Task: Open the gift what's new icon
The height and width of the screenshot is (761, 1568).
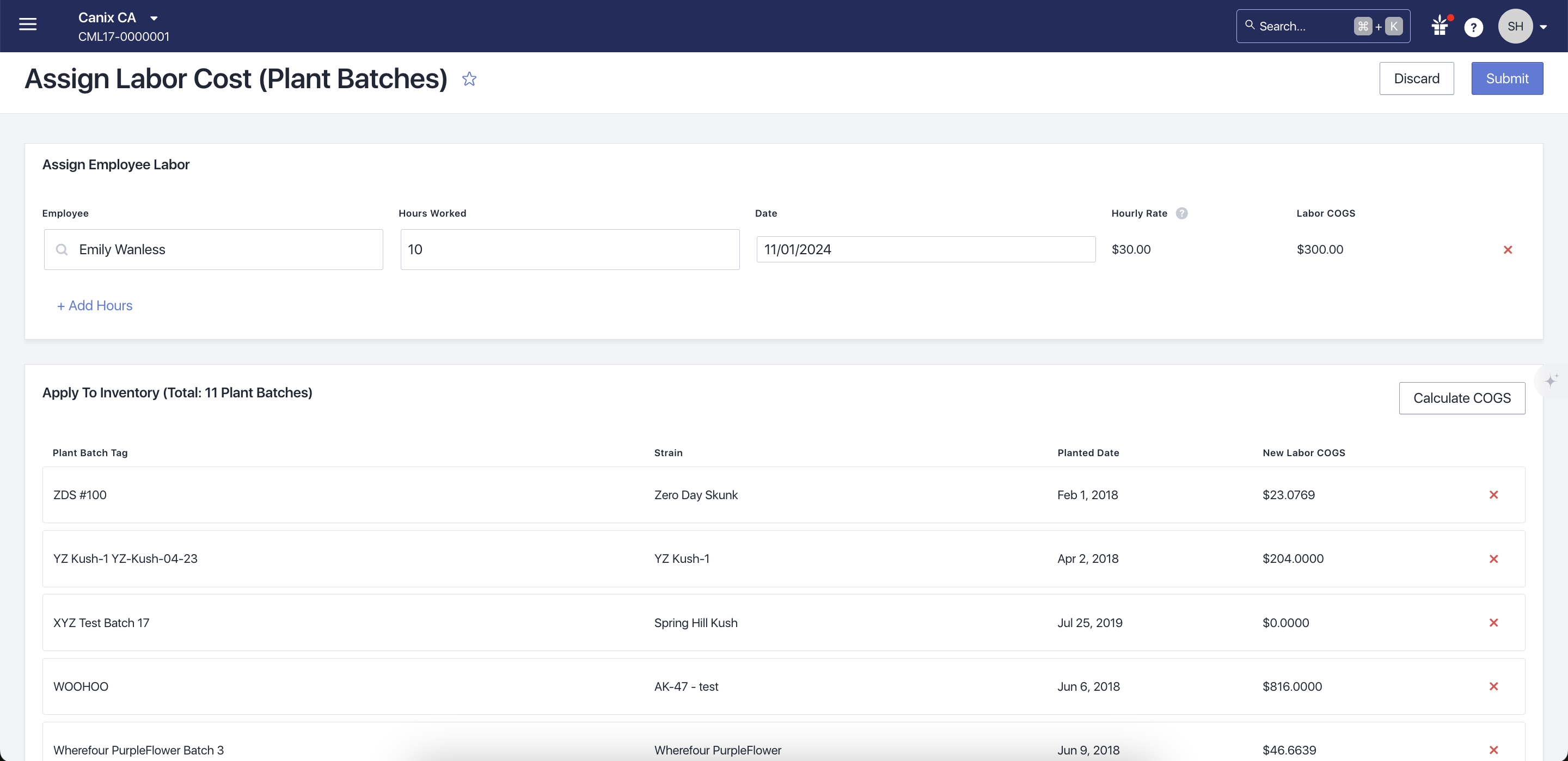Action: (x=1440, y=26)
